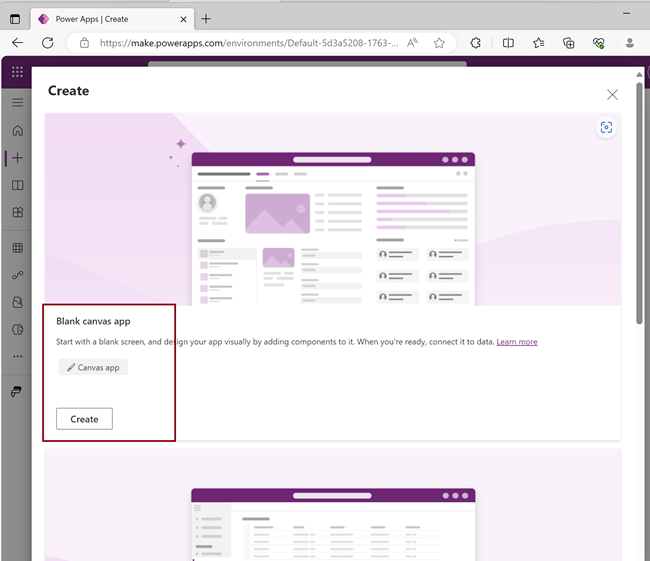This screenshot has width=650, height=561.
Task: Open the browser profile icon
Action: tap(629, 43)
